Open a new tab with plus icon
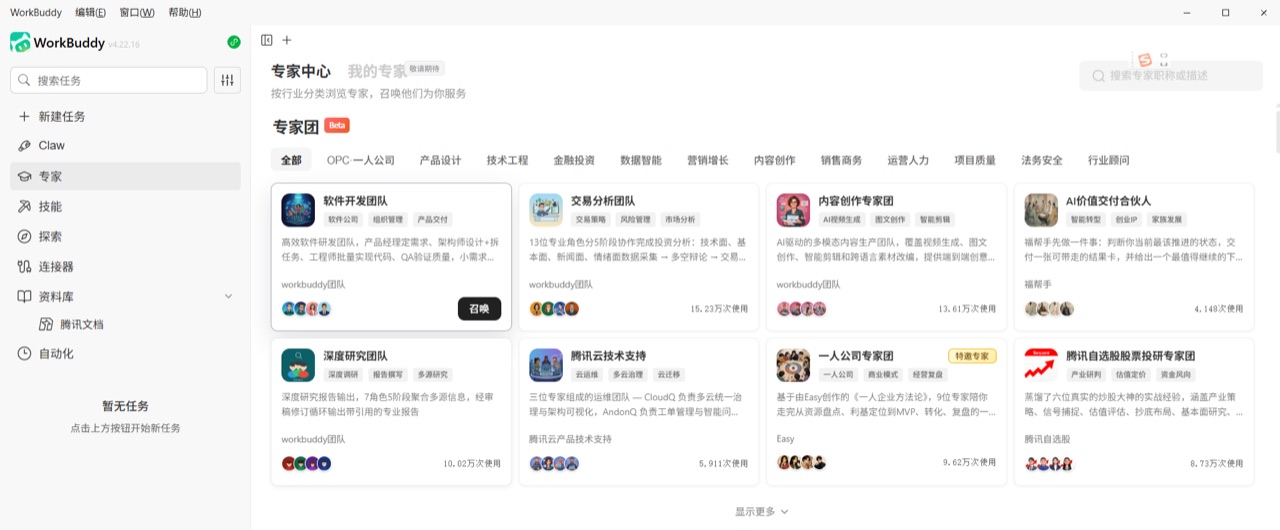This screenshot has width=1280, height=530. point(287,40)
